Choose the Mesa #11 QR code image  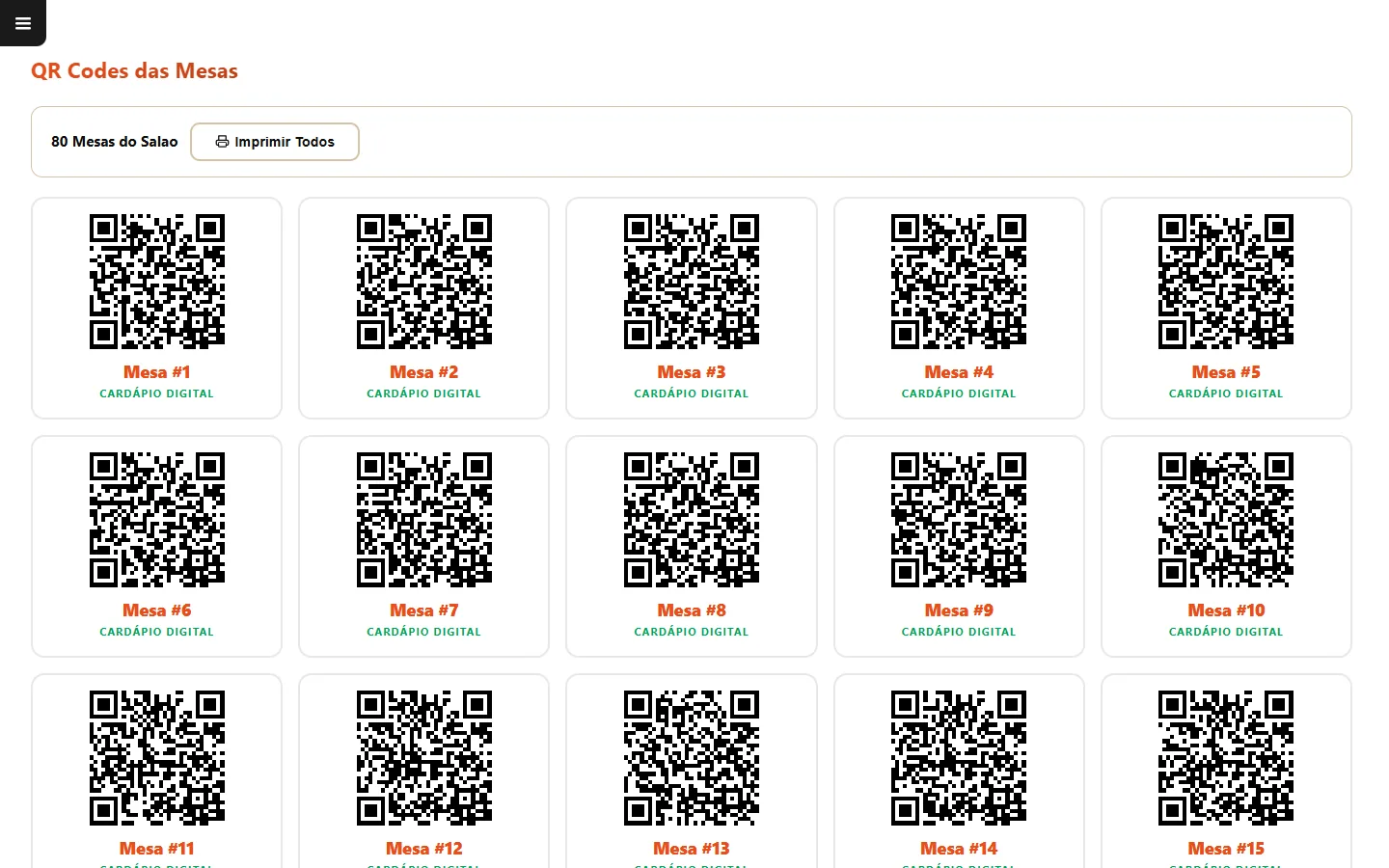[x=157, y=758]
